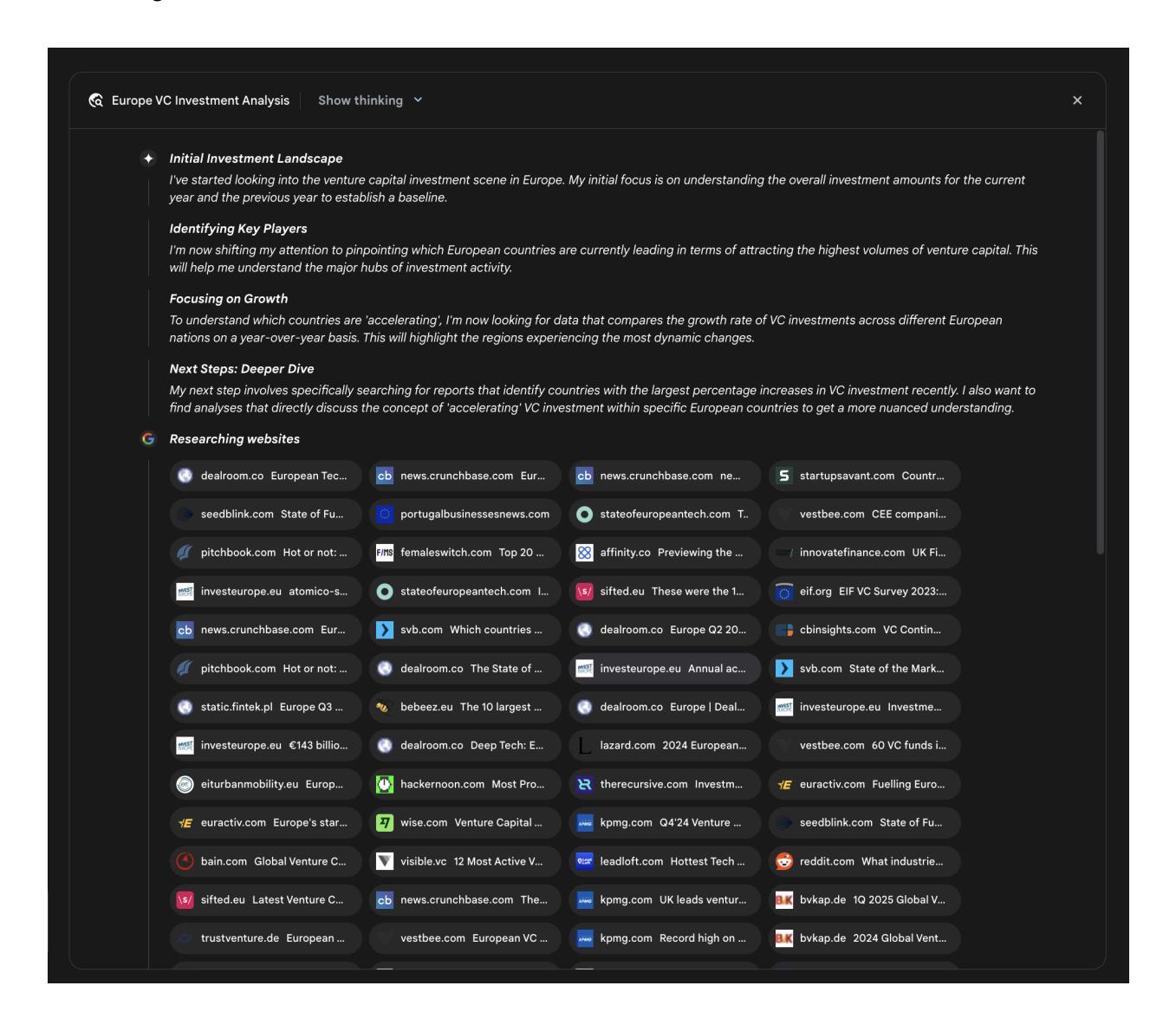
Task: Open the eif.org EIF VC Survey source
Action: pos(864,592)
